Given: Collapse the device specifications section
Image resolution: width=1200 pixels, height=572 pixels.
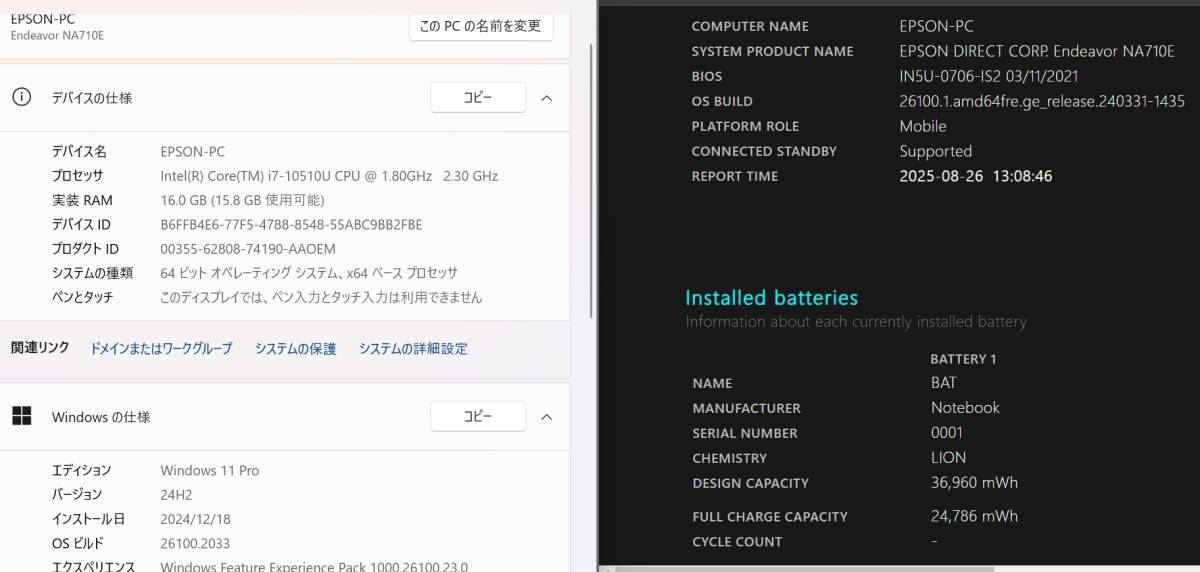Looking at the screenshot, I should pos(546,98).
